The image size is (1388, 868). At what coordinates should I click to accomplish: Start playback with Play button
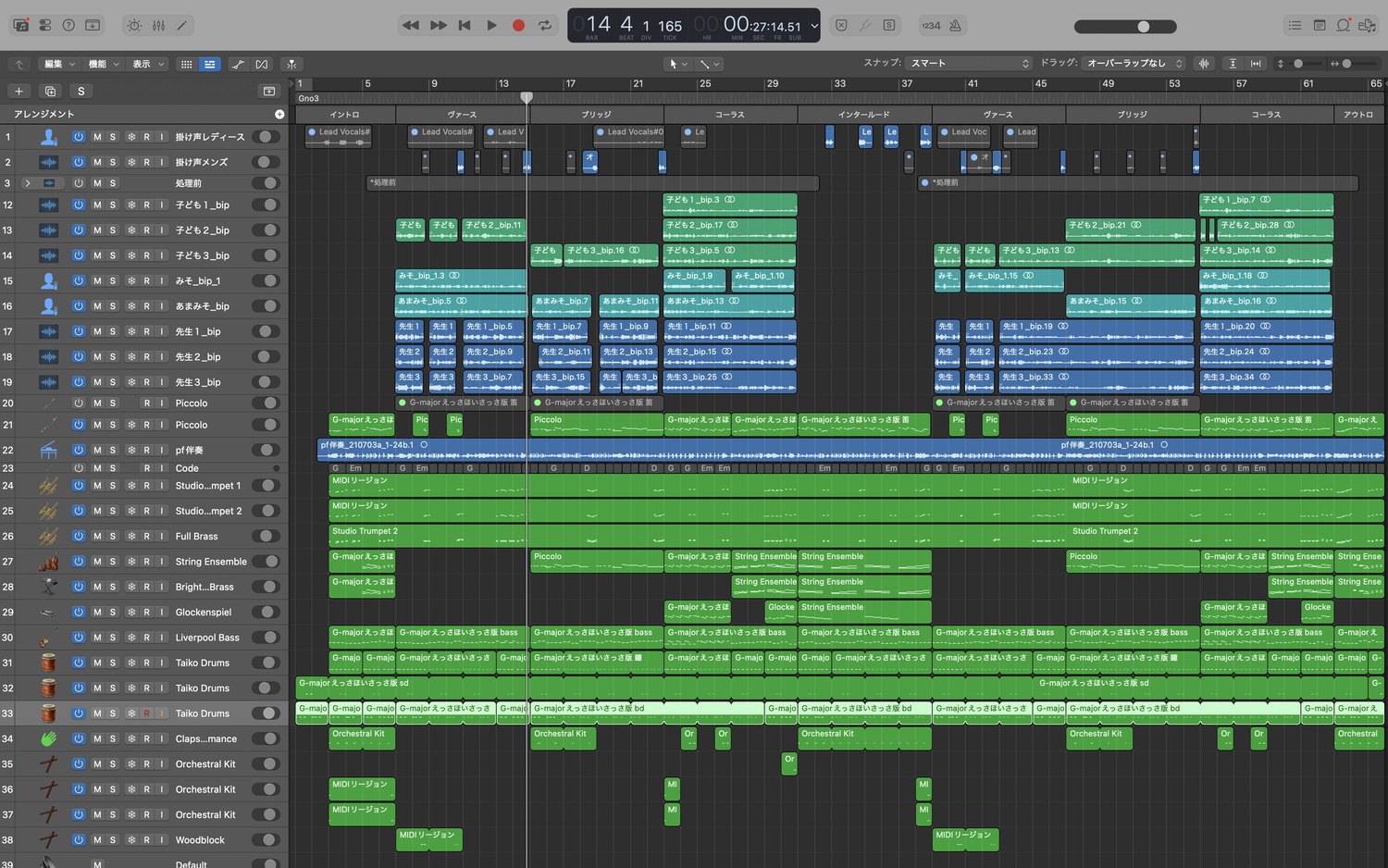pos(491,25)
